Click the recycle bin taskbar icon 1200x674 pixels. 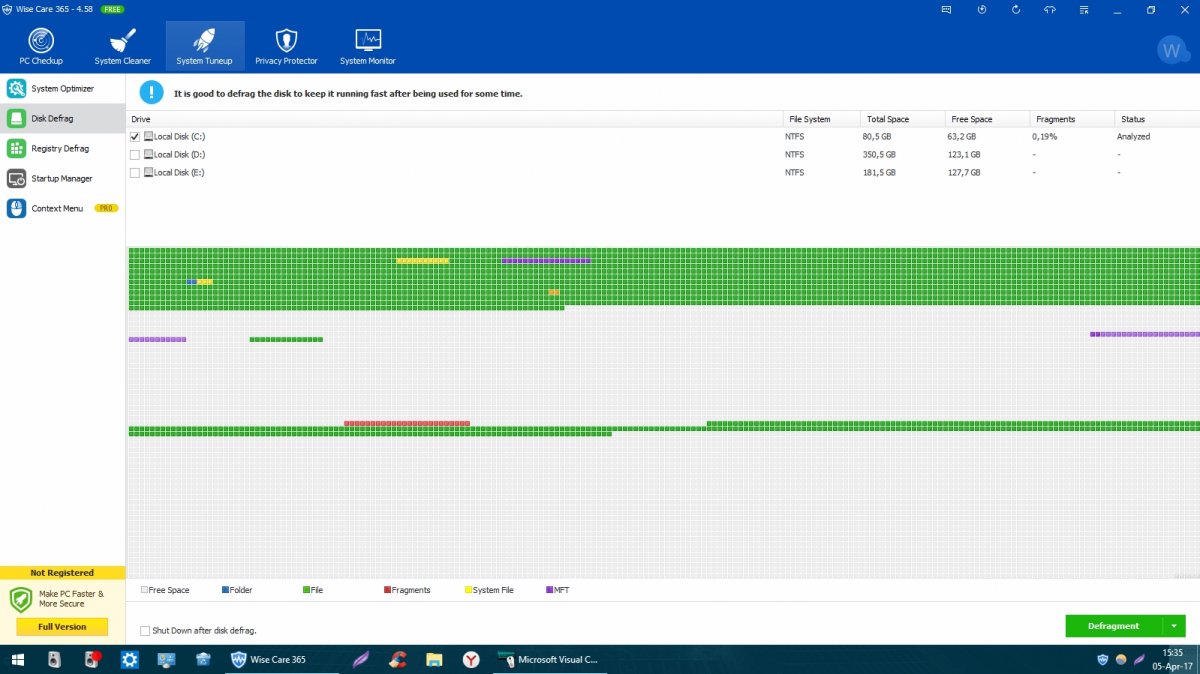[x=203, y=659]
